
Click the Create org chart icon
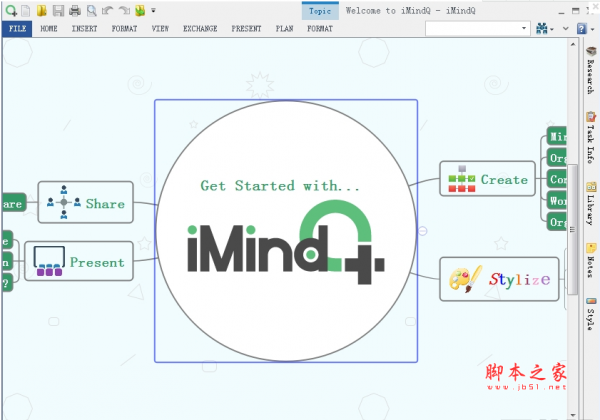[462, 179]
